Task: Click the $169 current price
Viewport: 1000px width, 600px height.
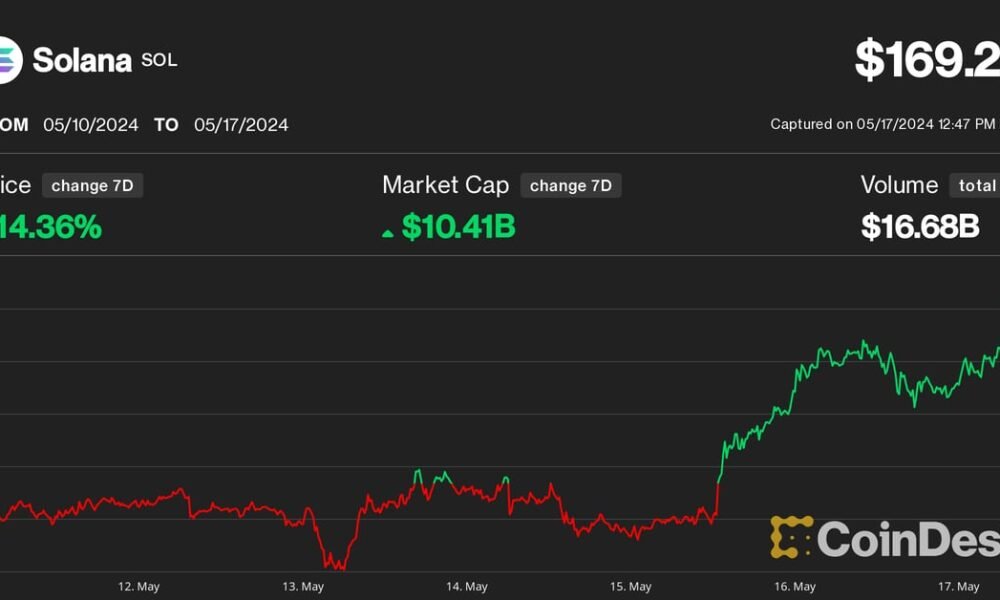Action: [x=926, y=60]
